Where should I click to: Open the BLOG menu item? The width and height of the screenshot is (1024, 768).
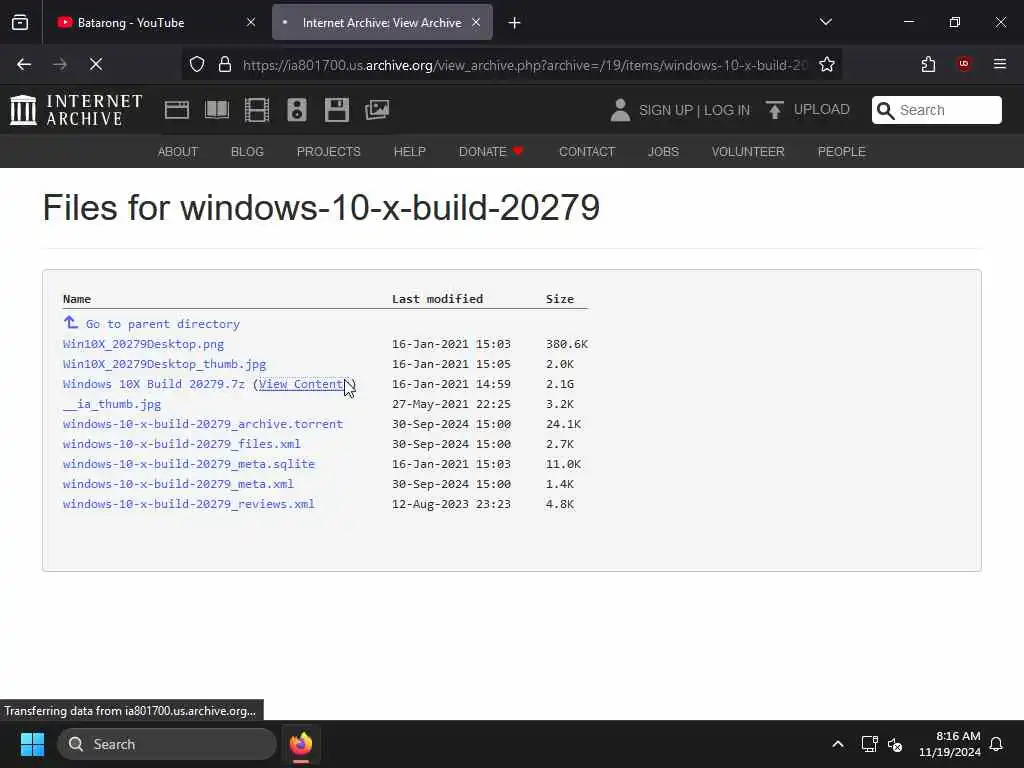[248, 152]
